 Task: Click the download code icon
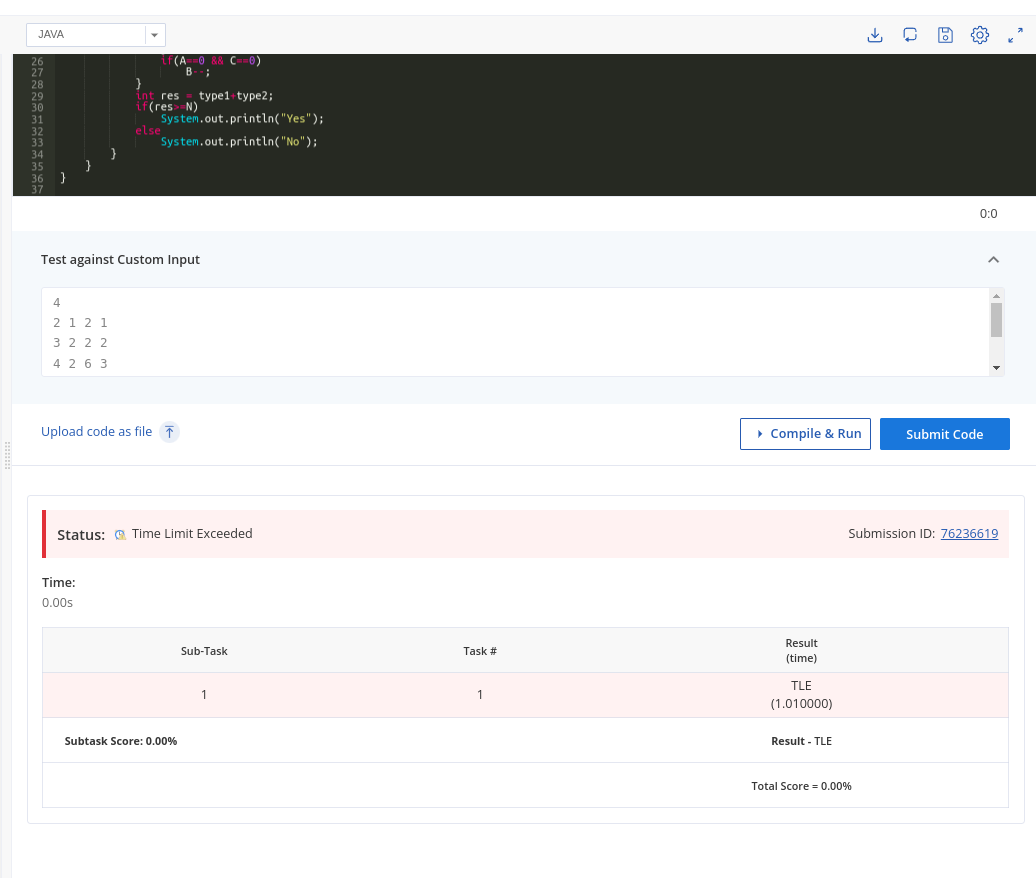point(875,35)
